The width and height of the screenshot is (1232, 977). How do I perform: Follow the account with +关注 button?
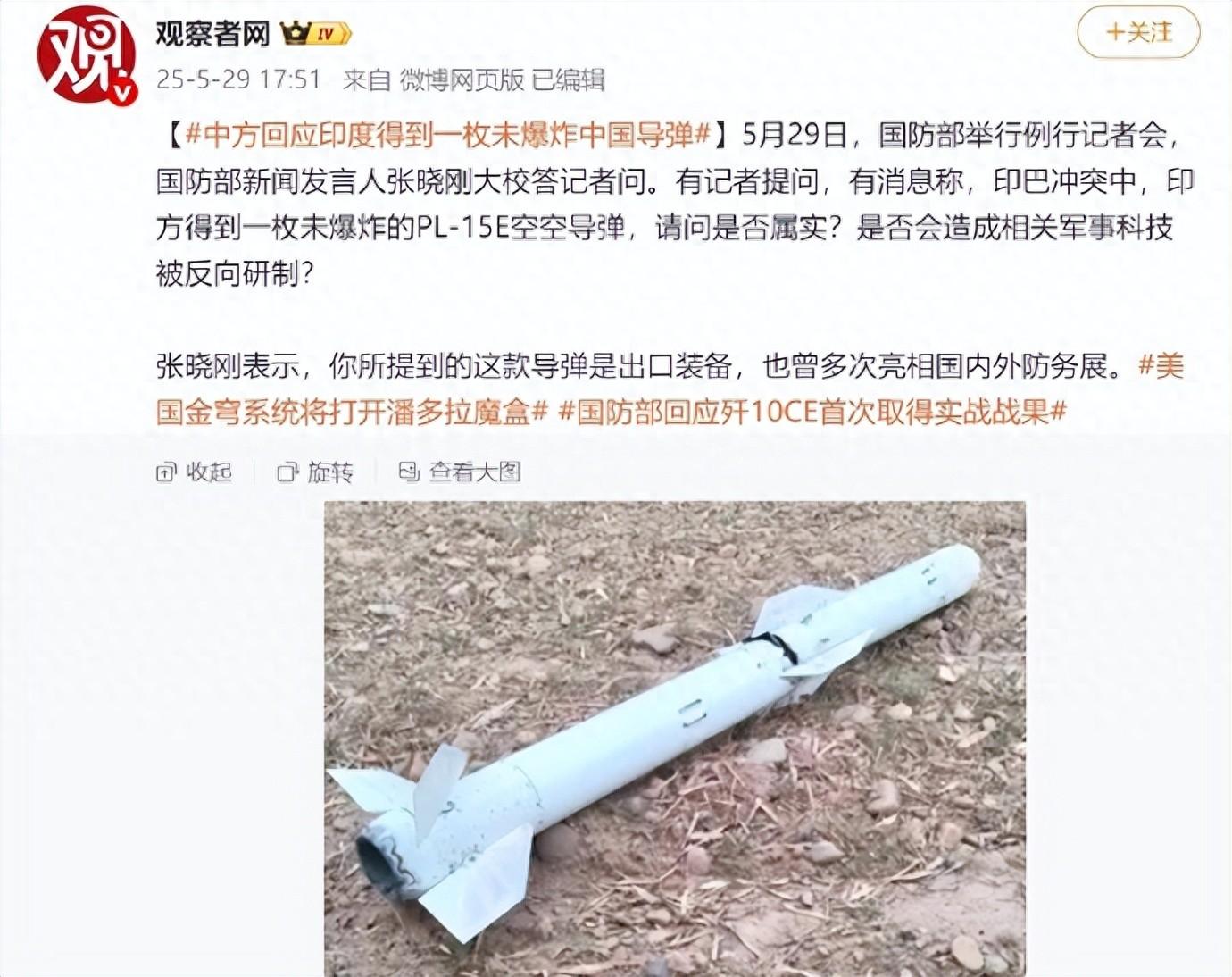(x=1138, y=33)
